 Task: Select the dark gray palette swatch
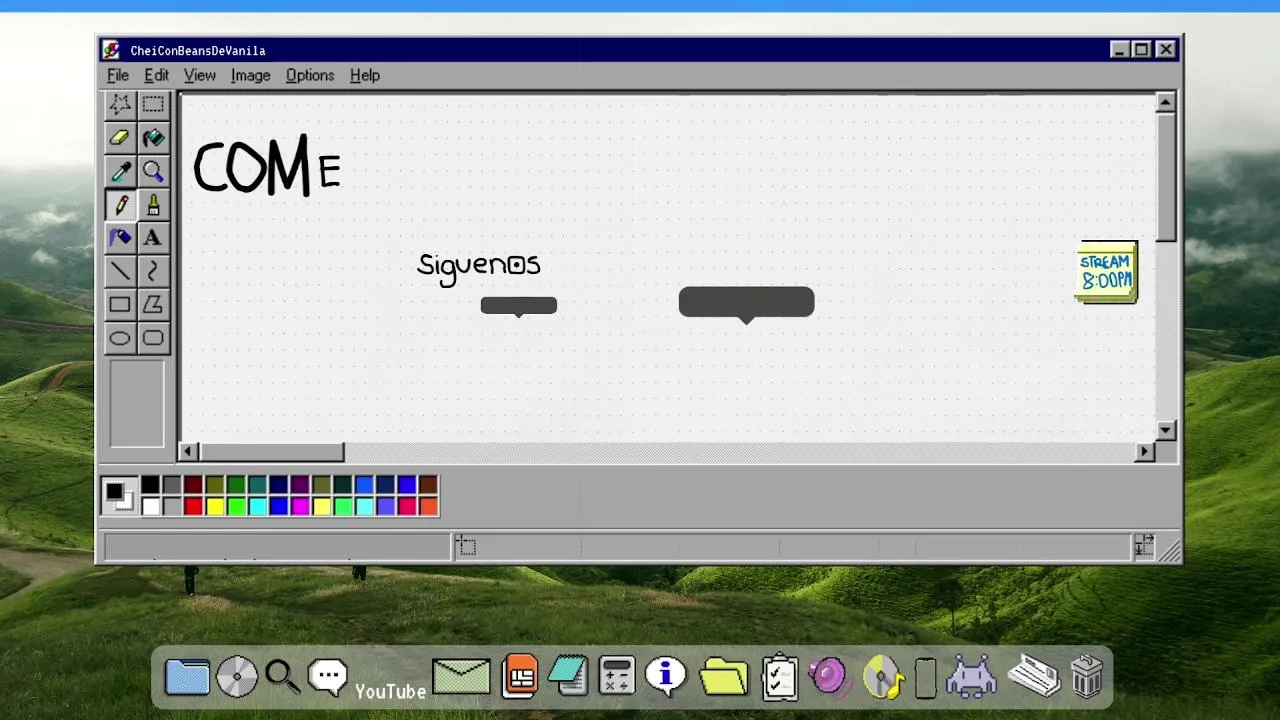[x=172, y=485]
